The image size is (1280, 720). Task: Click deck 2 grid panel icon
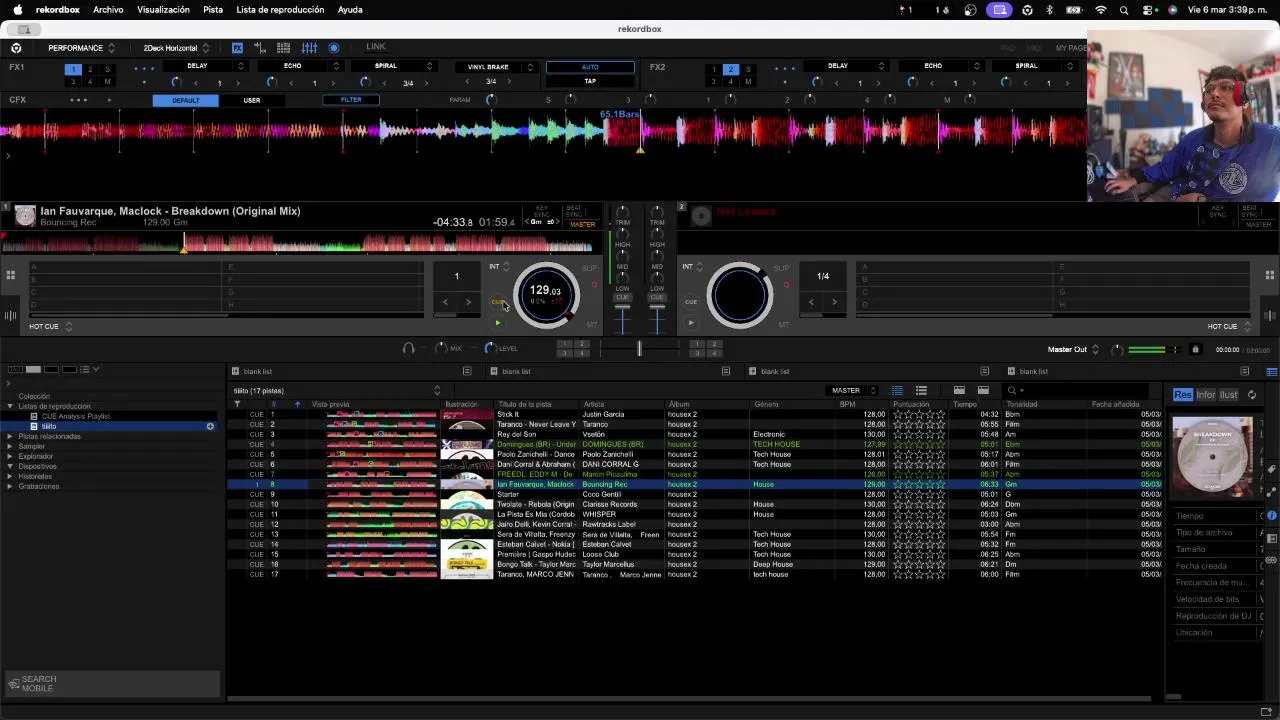click(1269, 275)
